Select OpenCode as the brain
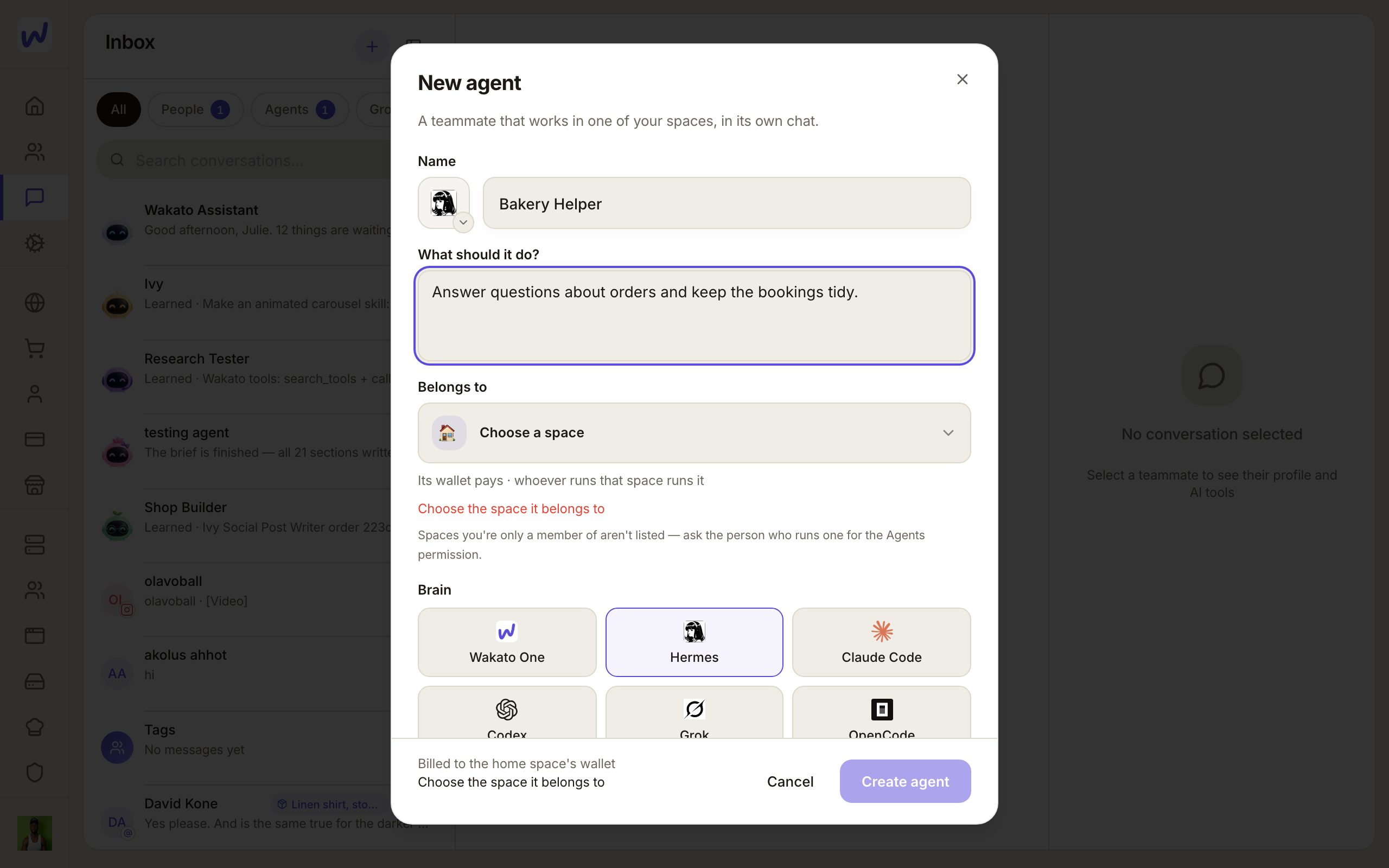 (x=881, y=712)
